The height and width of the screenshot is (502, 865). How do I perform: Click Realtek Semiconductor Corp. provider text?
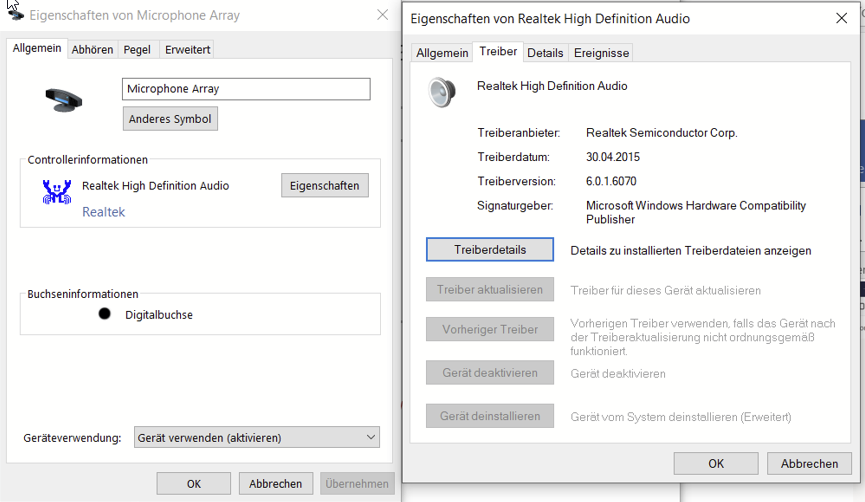pos(661,132)
